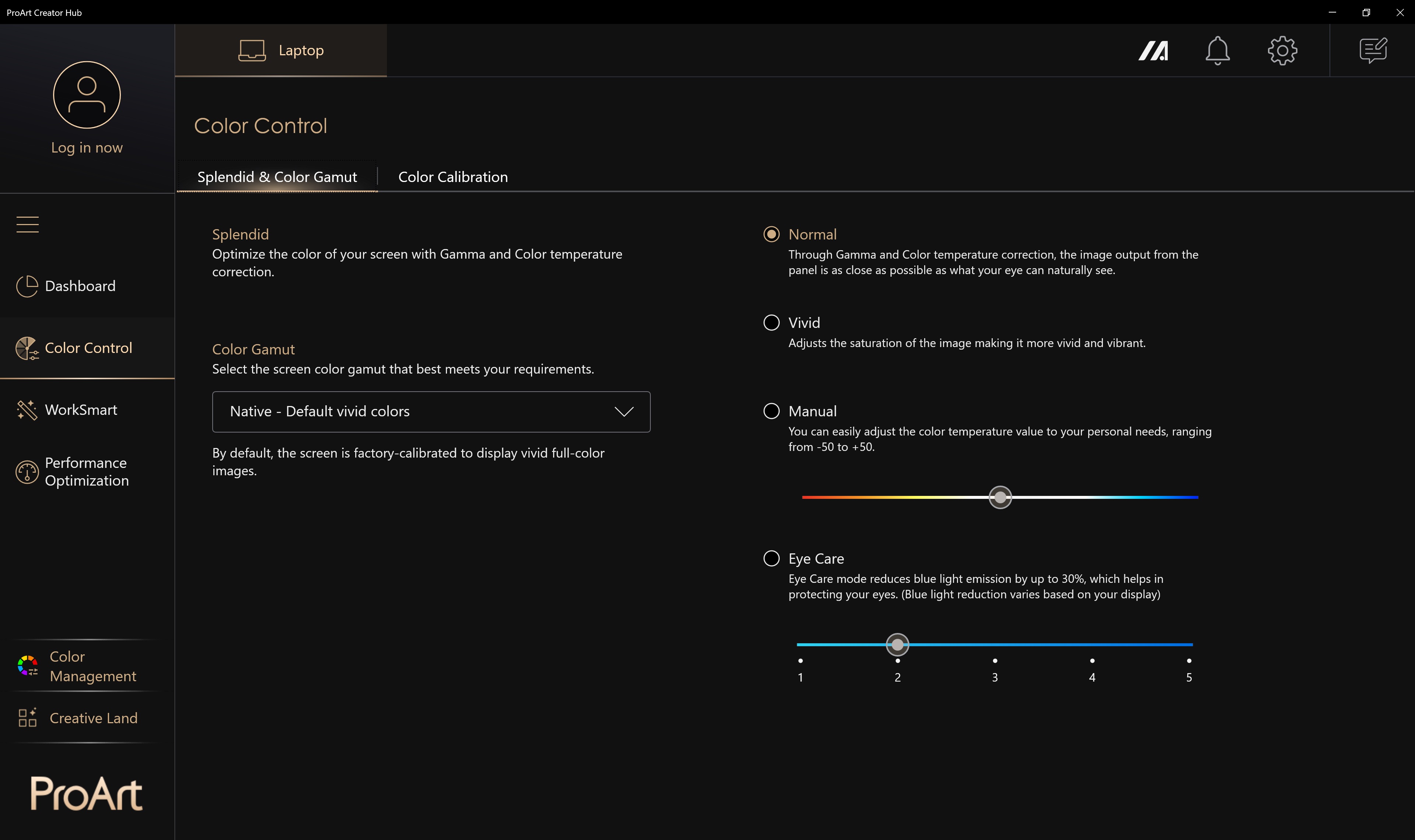Collapse sidebar with the hamburger menu icon
The height and width of the screenshot is (840, 1415).
27,225
